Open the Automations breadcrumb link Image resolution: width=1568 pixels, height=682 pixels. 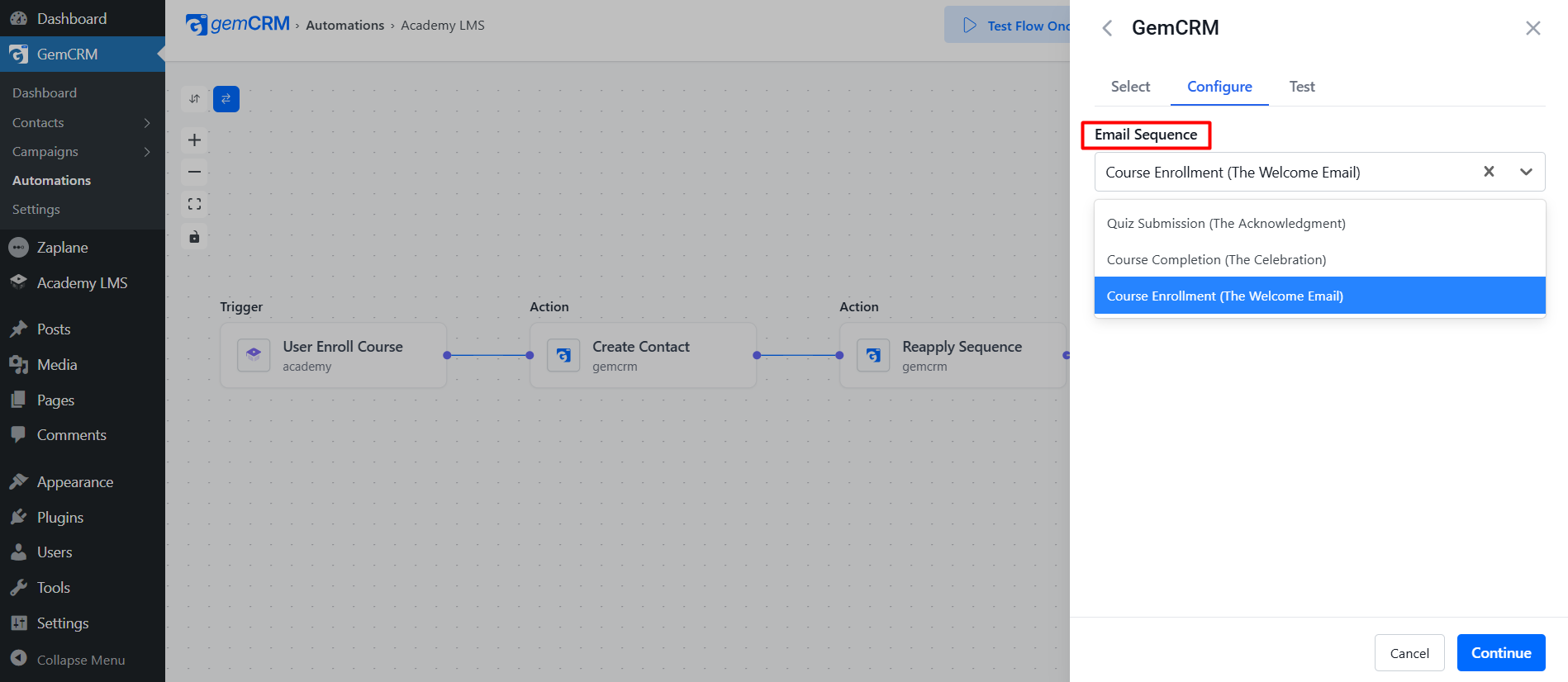[344, 26]
